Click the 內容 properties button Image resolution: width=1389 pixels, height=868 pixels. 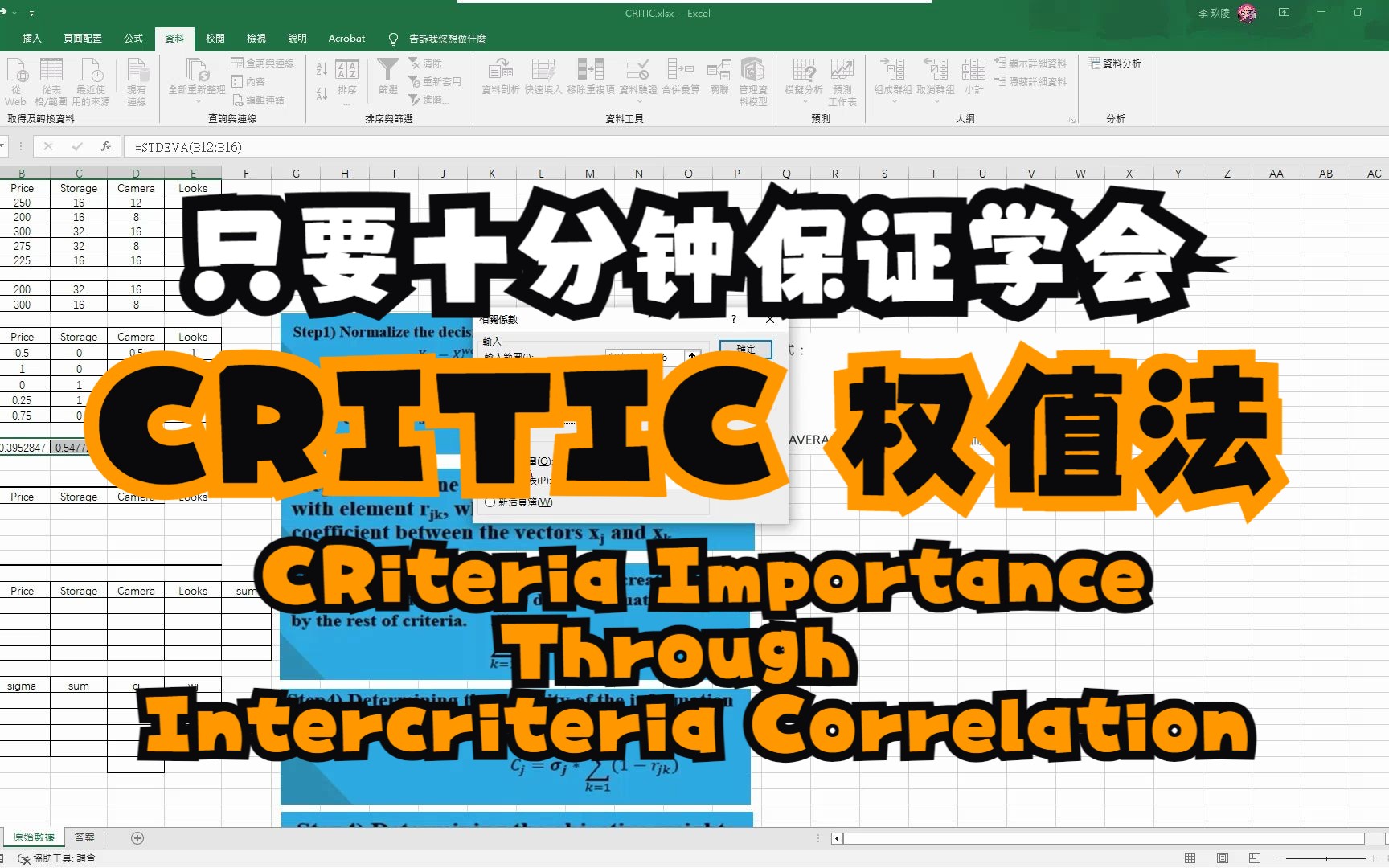248,81
